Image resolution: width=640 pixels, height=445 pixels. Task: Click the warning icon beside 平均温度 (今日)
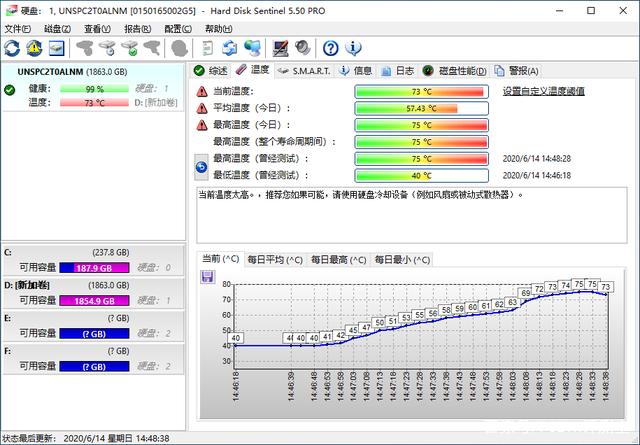(202, 108)
